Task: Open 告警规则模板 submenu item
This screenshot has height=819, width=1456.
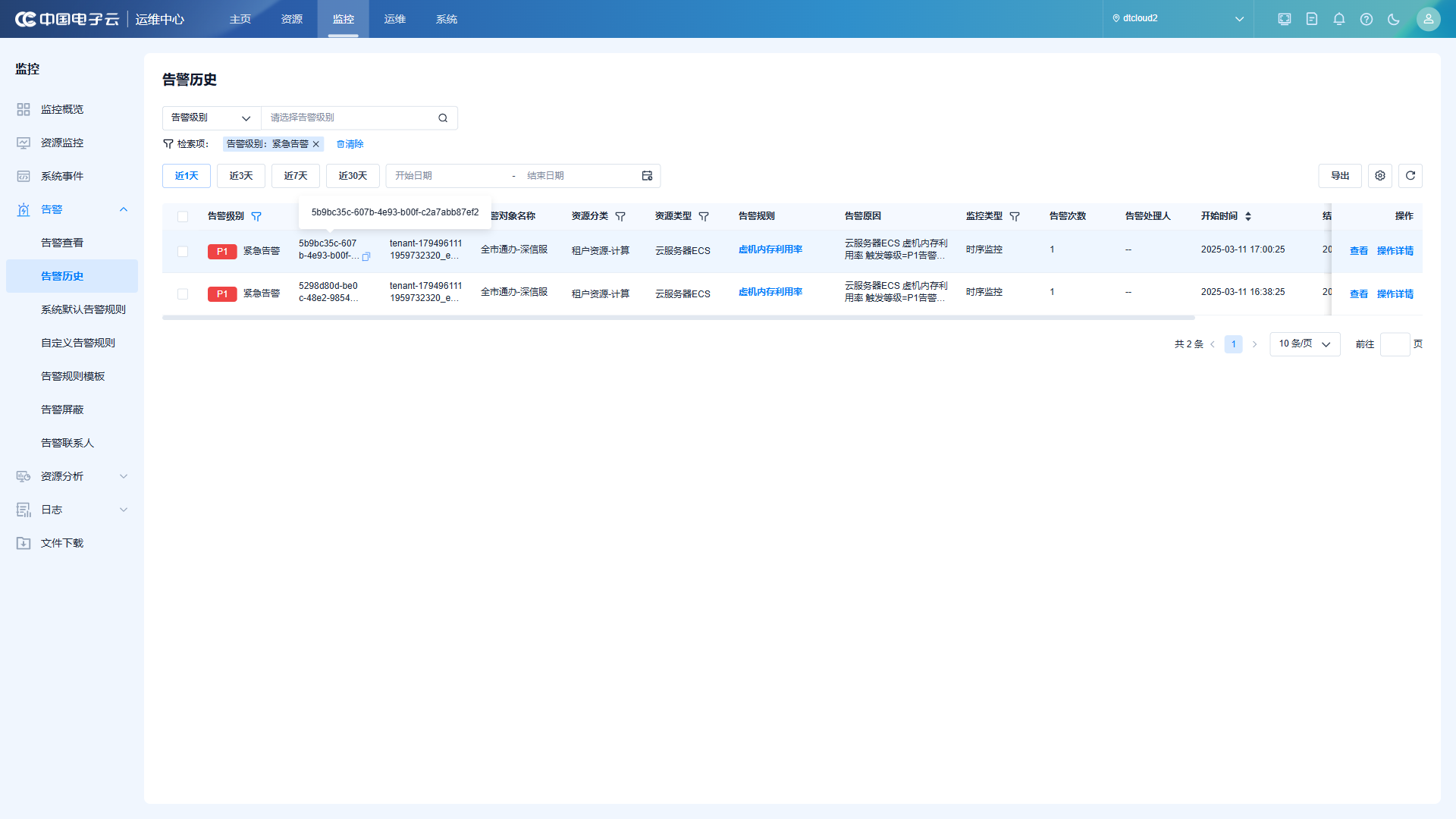Action: click(72, 376)
